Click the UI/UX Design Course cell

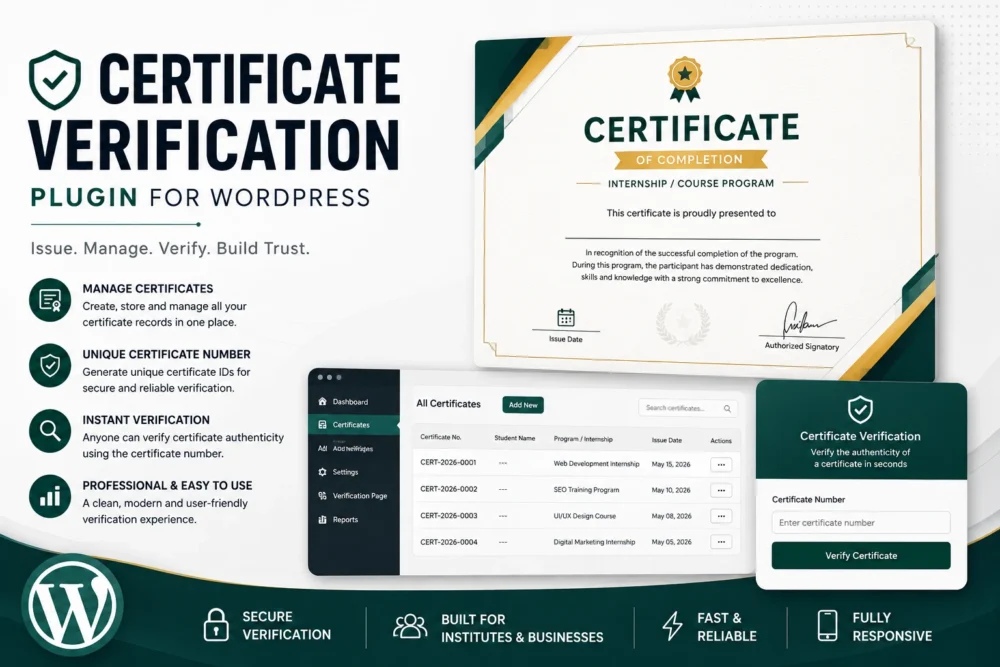point(585,516)
